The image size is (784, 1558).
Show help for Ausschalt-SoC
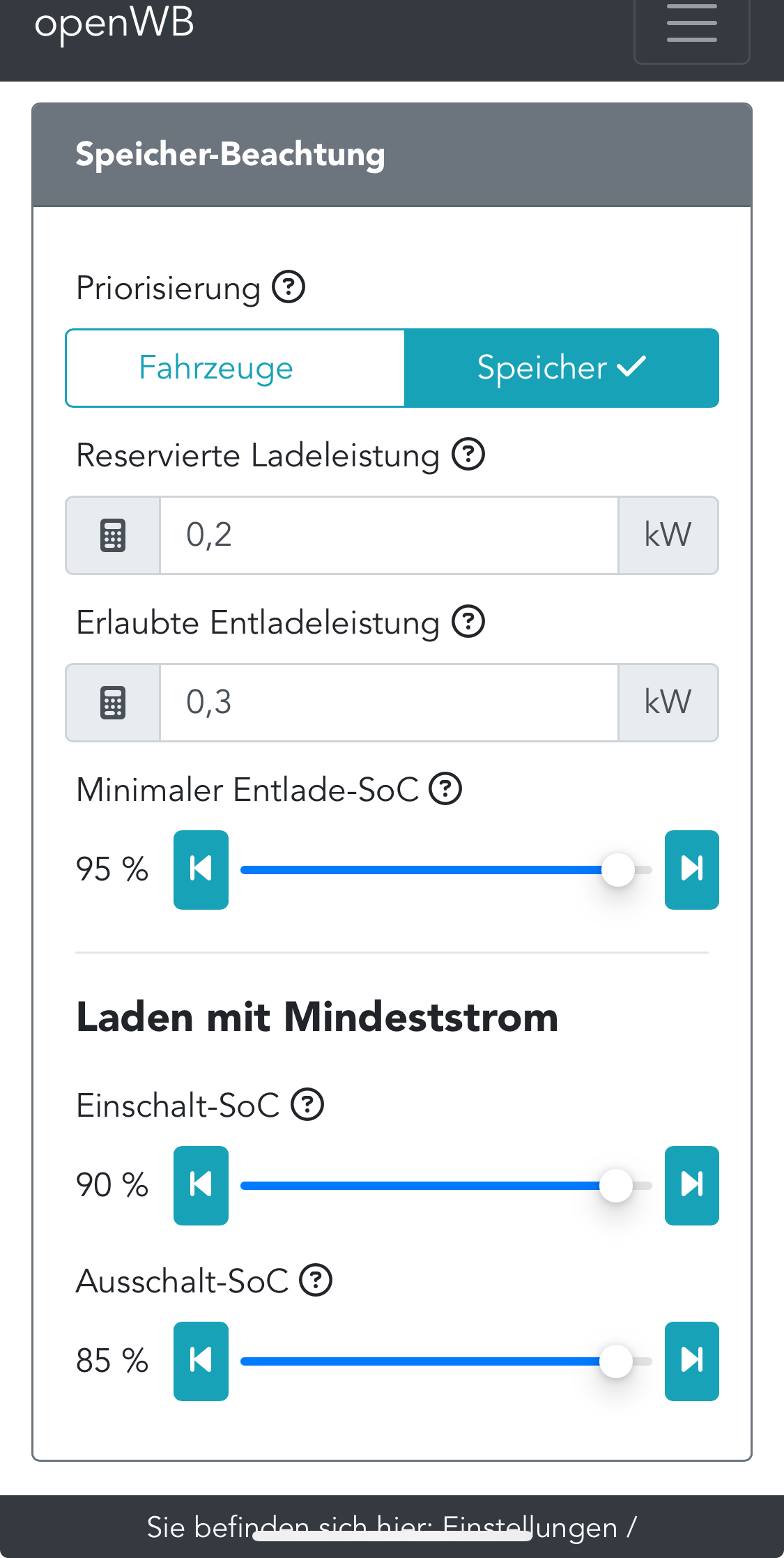tap(316, 1281)
